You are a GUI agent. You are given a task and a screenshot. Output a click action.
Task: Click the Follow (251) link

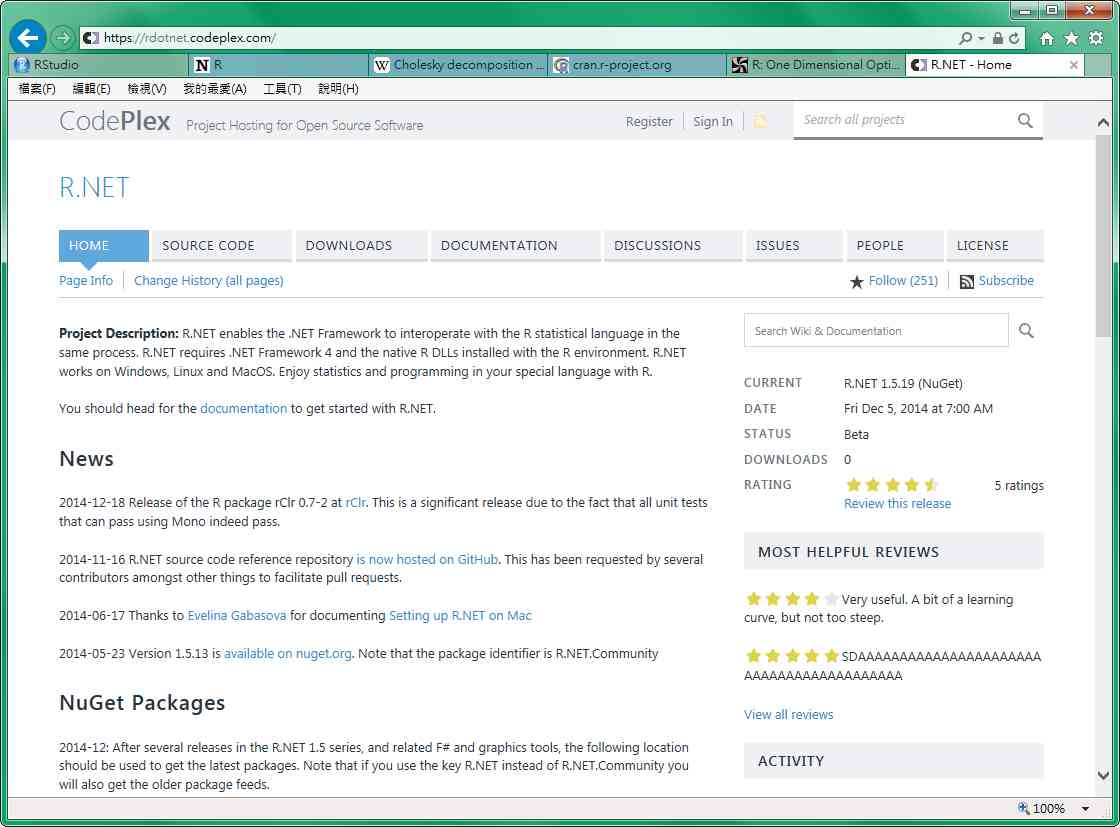(903, 281)
